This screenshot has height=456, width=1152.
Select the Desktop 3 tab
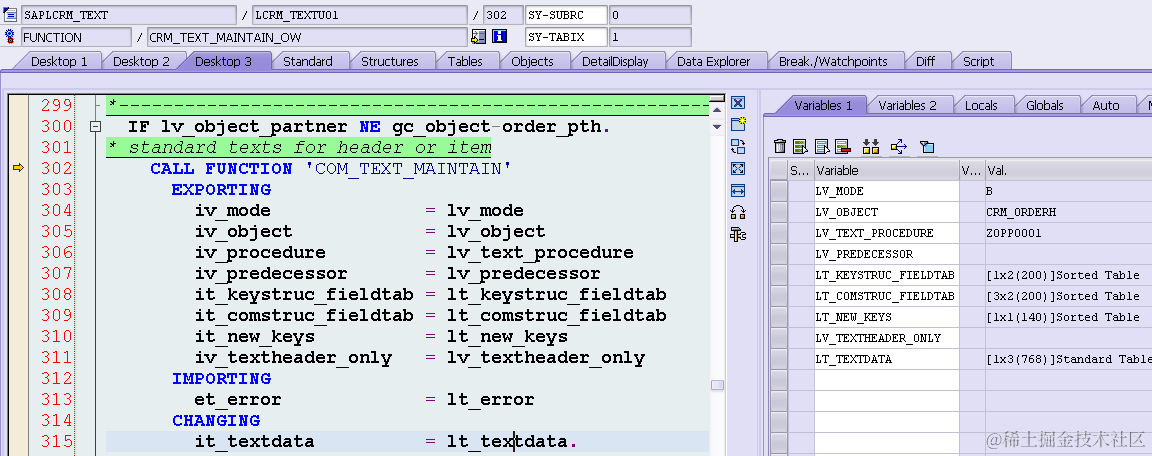tap(223, 62)
